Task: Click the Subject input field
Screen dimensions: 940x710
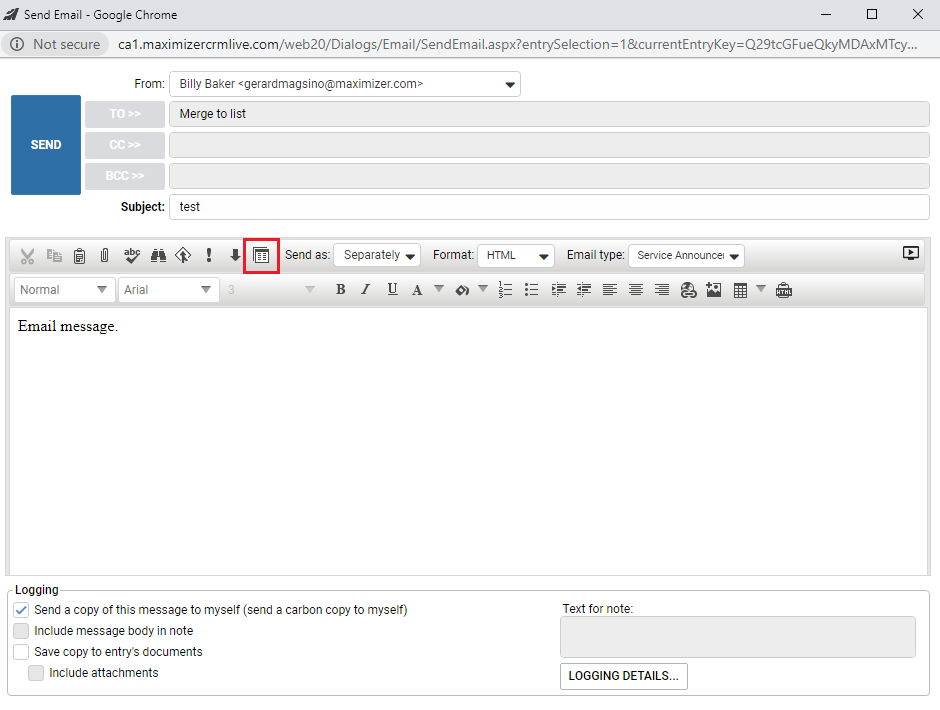Action: pos(549,207)
